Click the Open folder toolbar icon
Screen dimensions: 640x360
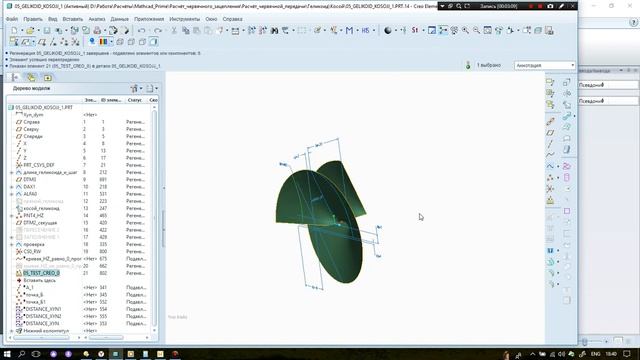[30, 30]
